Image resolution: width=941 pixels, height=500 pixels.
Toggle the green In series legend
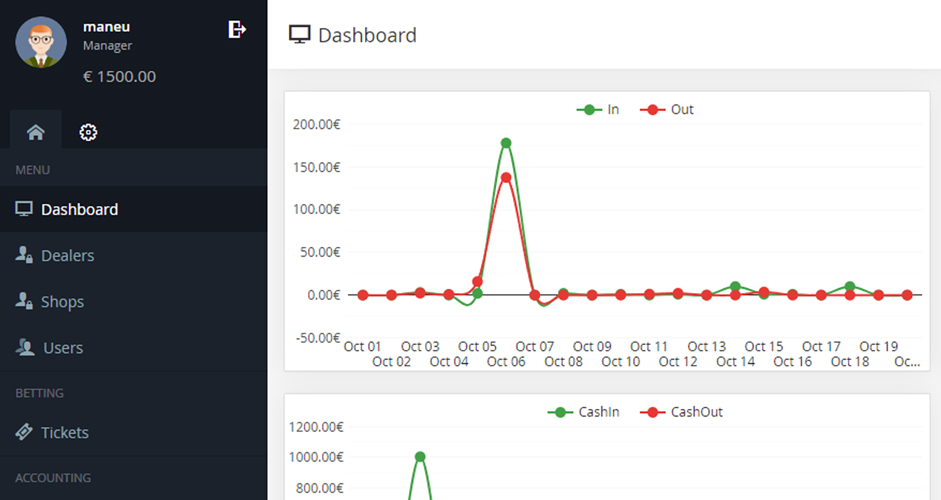coord(598,109)
